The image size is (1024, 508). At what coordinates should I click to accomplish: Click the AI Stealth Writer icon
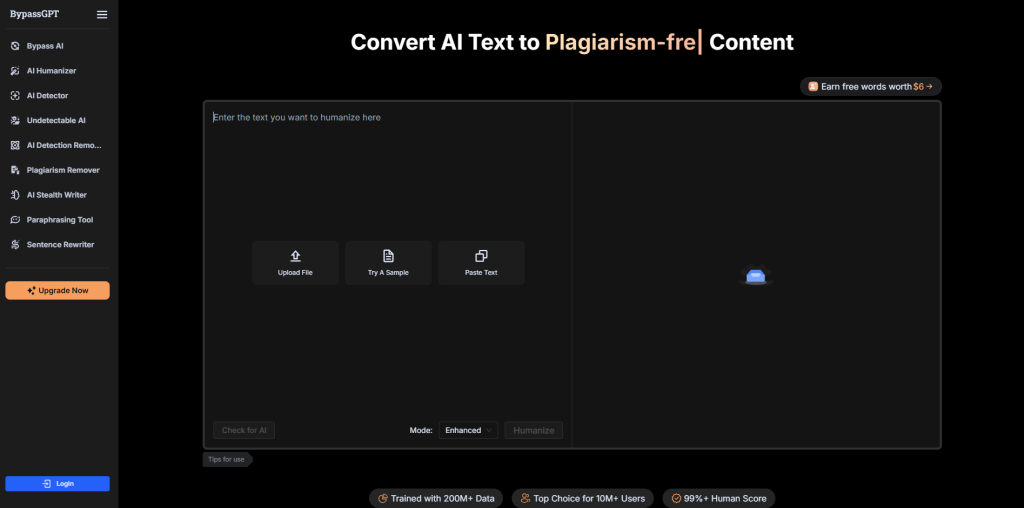(15, 195)
